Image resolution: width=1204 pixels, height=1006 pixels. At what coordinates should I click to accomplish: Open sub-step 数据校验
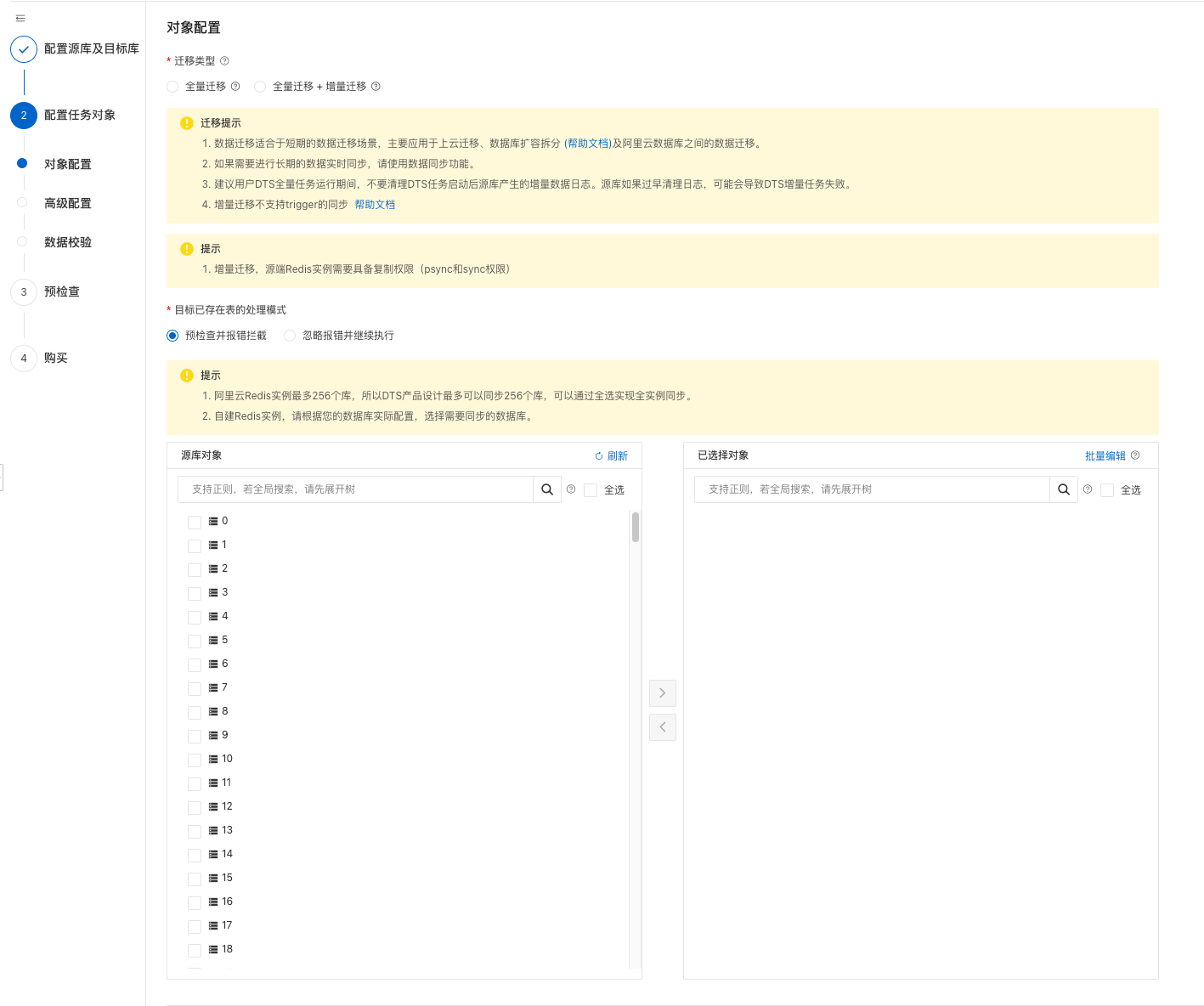pyautogui.click(x=68, y=243)
